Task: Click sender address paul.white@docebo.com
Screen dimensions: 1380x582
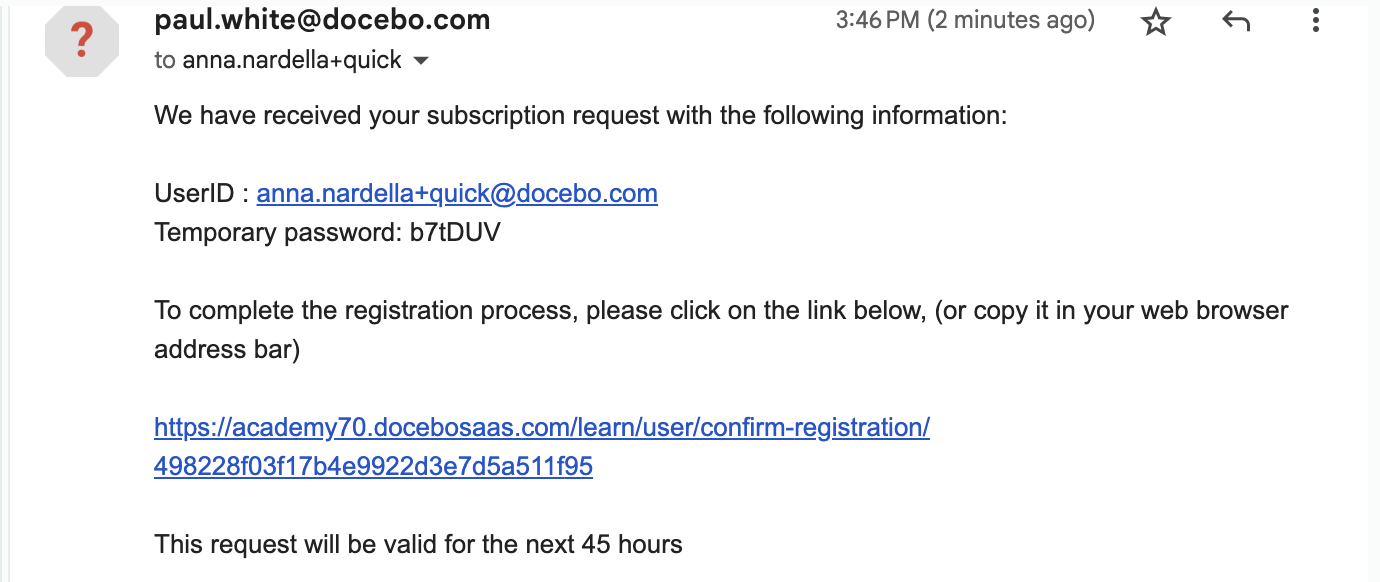Action: [x=322, y=19]
